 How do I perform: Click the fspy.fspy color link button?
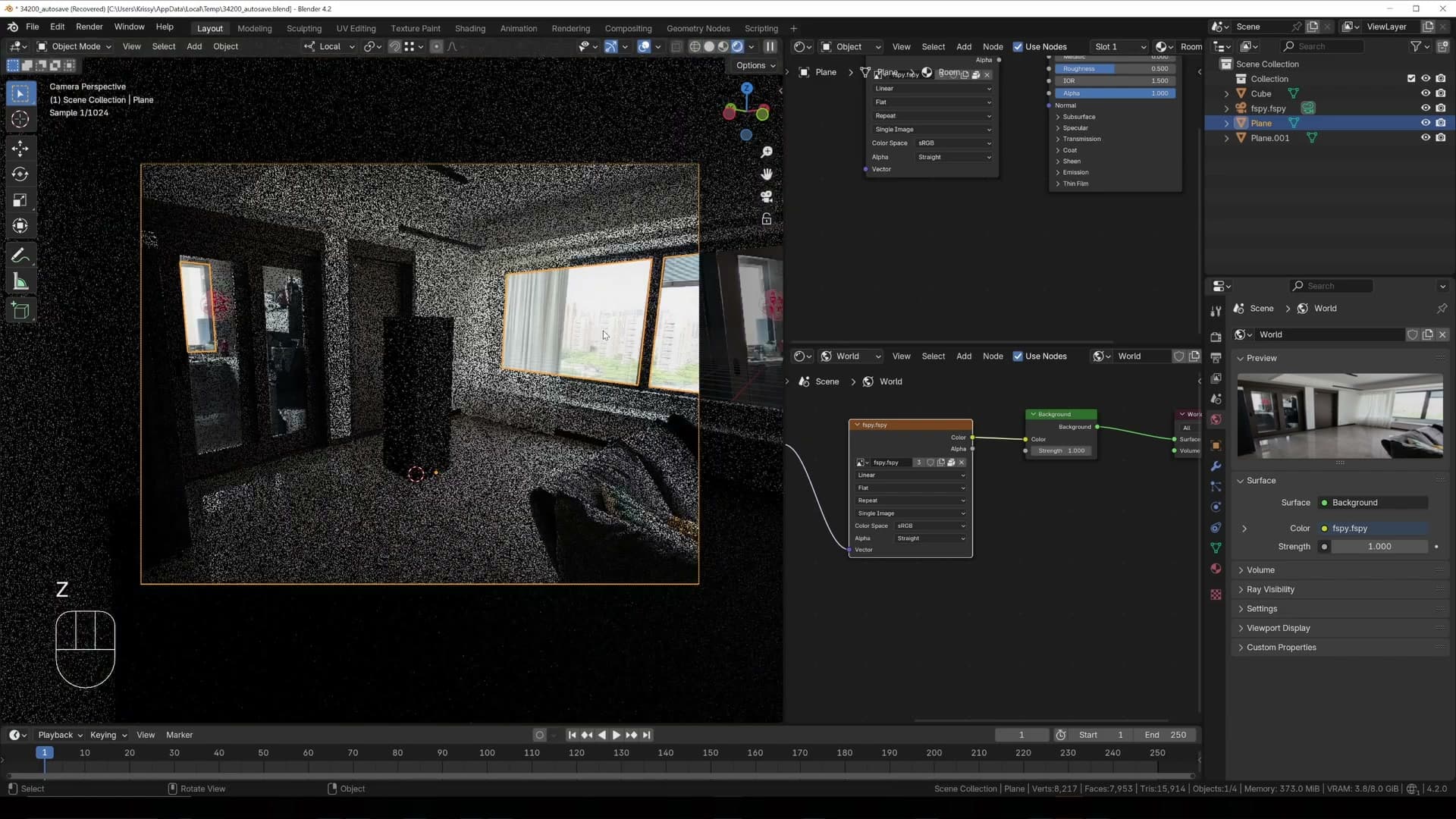tap(1373, 529)
